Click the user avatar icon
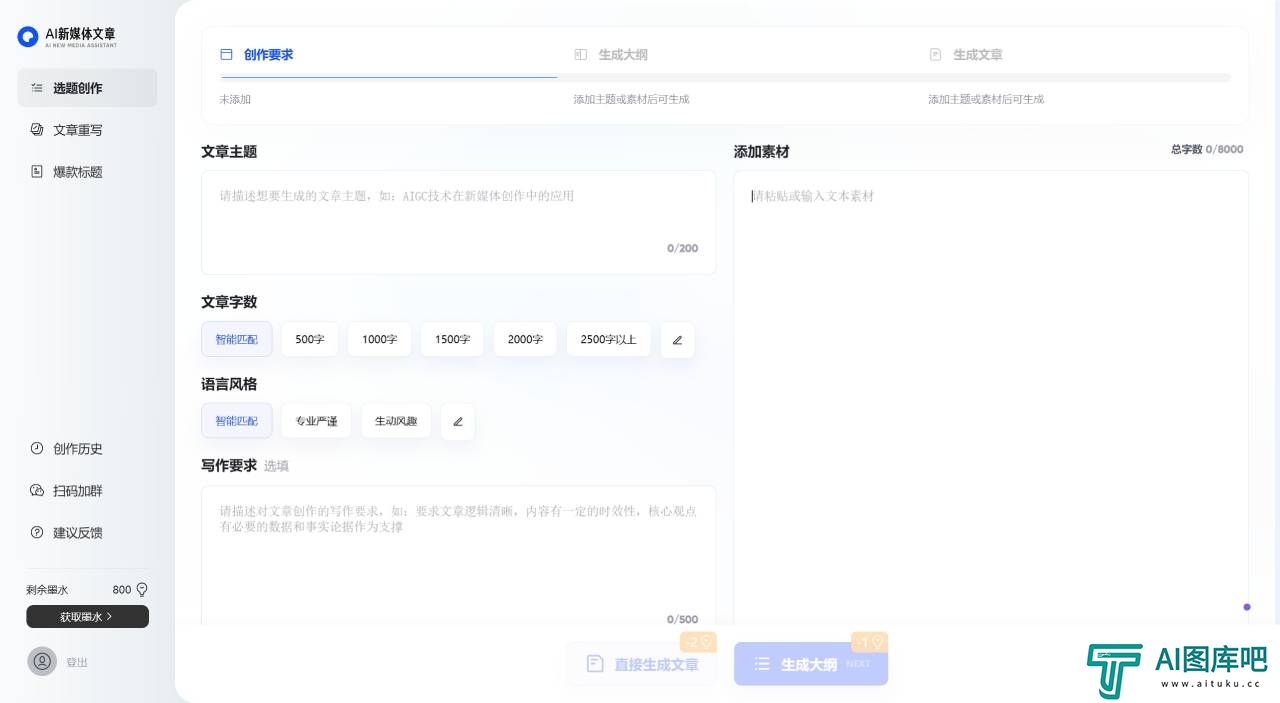Screen dimensions: 1280x703 point(42,661)
